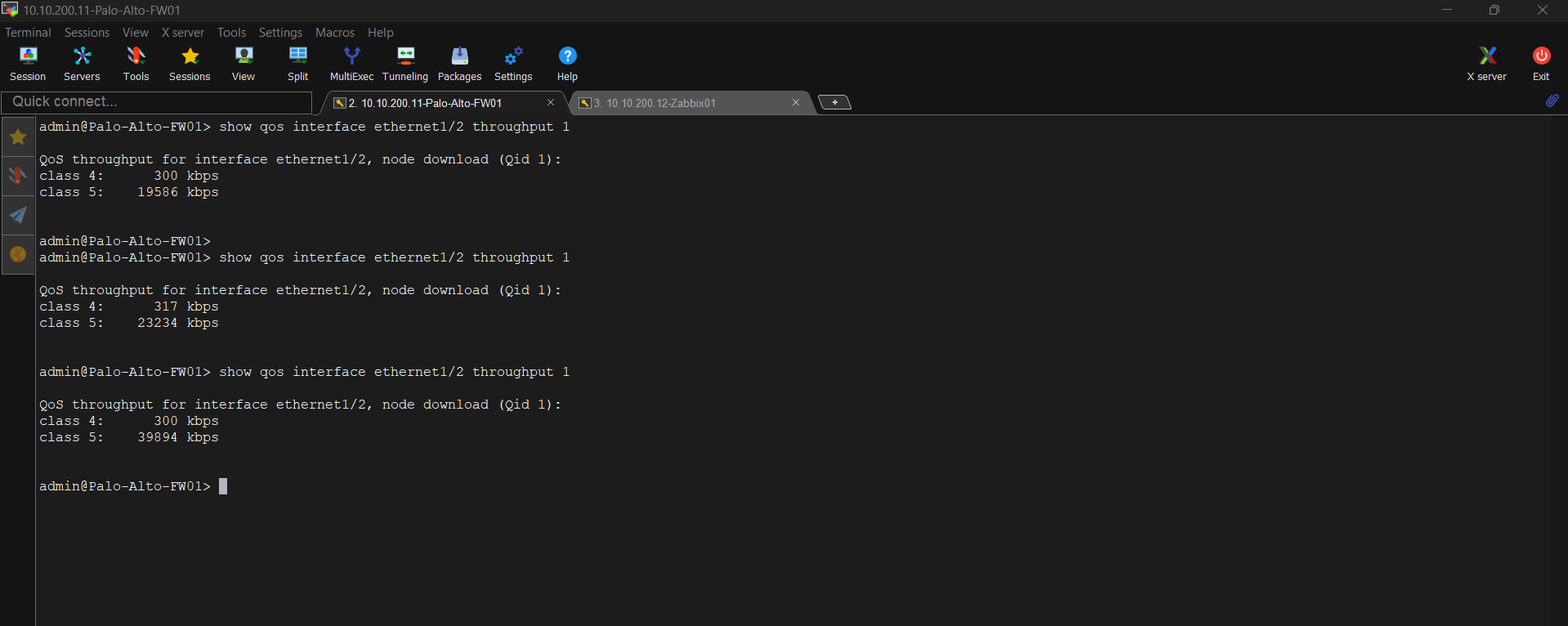Select the Split toolbar icon
The image size is (1568, 626).
pyautogui.click(x=297, y=64)
